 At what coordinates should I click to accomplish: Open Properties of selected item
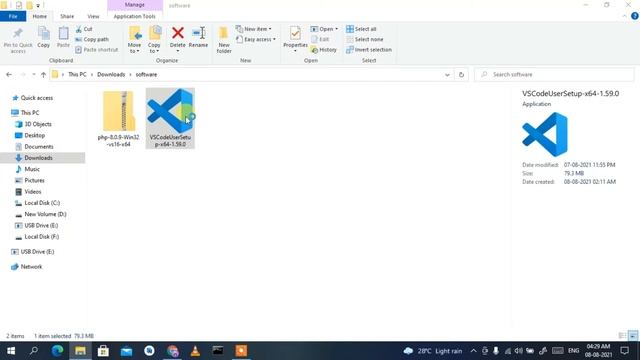295,38
